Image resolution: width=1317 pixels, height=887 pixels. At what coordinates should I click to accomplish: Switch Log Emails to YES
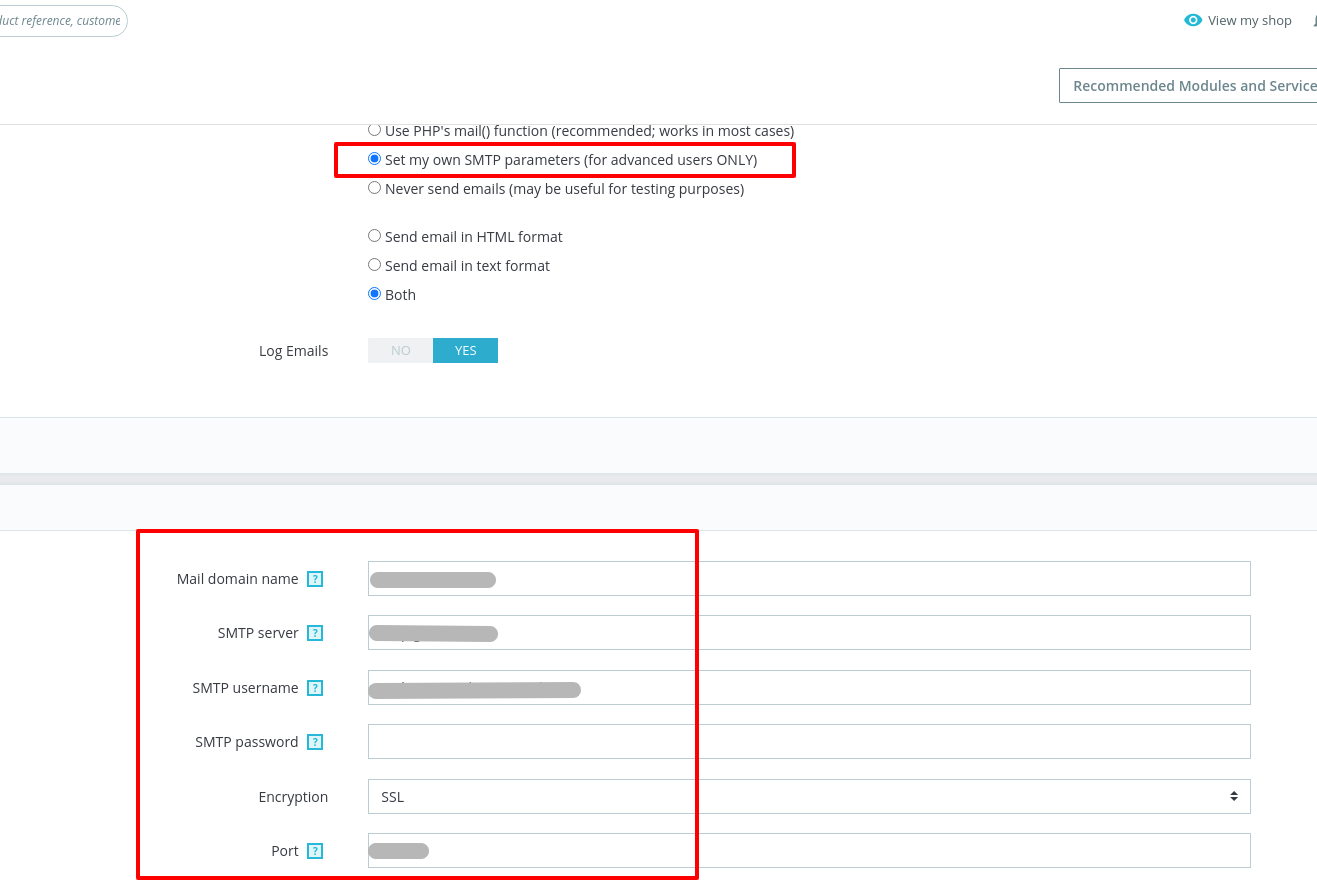465,351
